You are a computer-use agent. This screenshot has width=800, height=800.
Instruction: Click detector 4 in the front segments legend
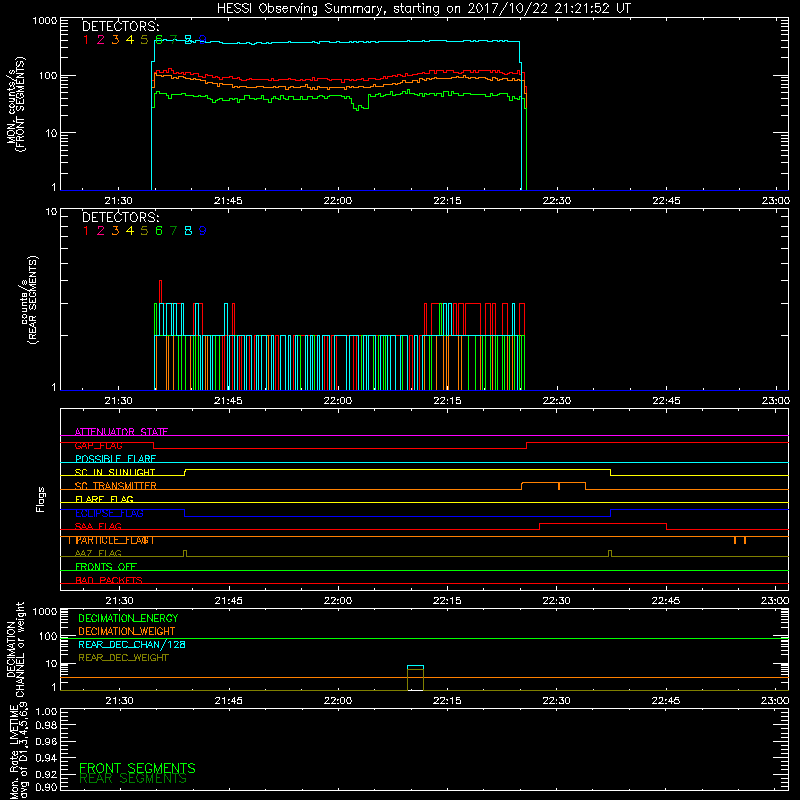[x=130, y=40]
